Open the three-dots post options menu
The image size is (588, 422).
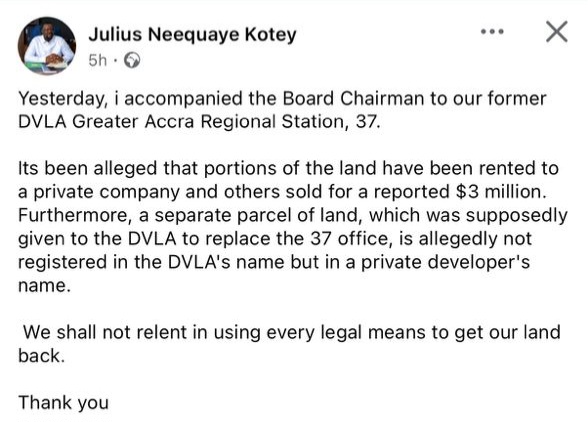pos(492,32)
